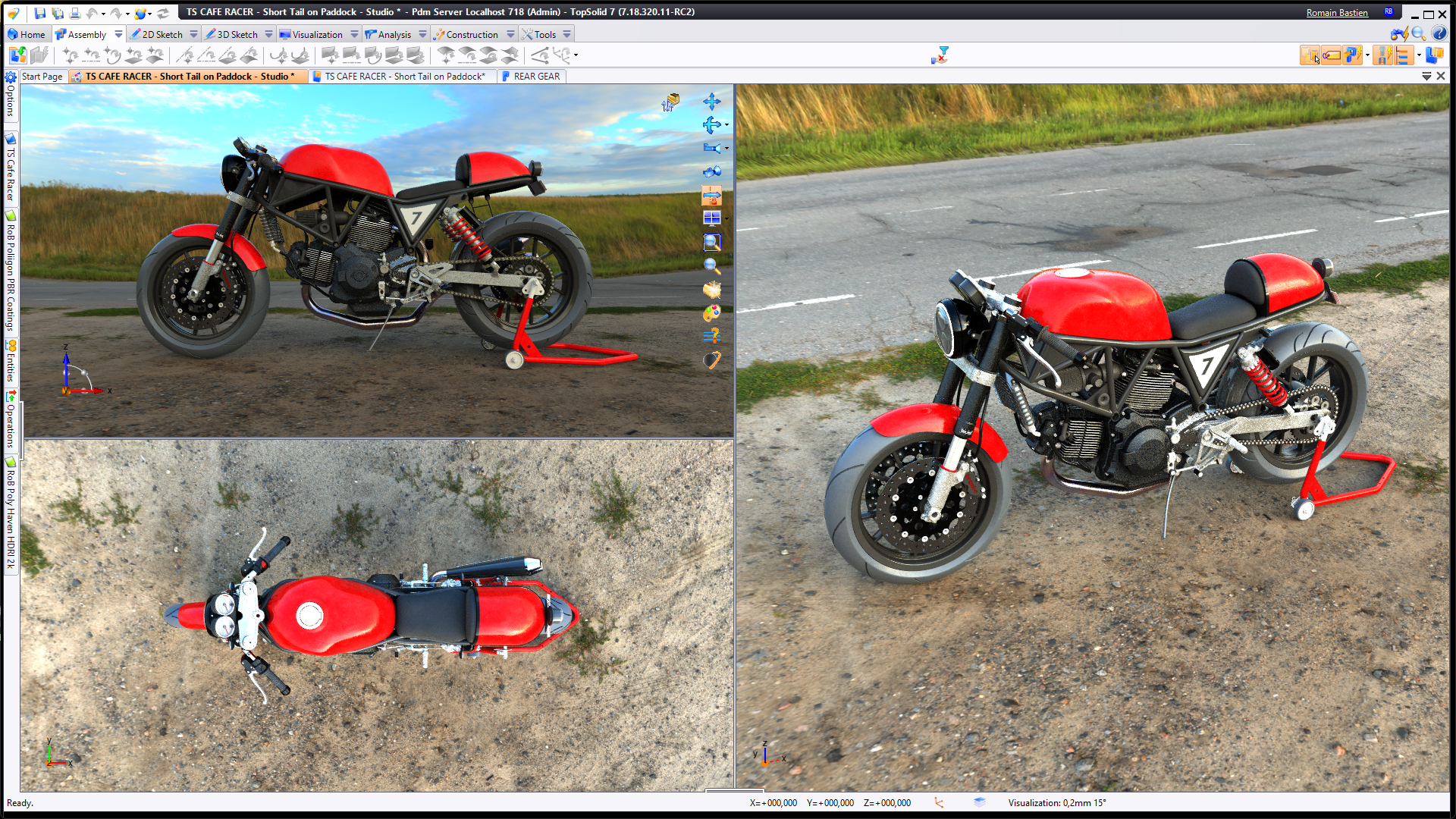Click the zoom window magnifier icon
Viewport: 1456px width, 819px height.
[711, 243]
